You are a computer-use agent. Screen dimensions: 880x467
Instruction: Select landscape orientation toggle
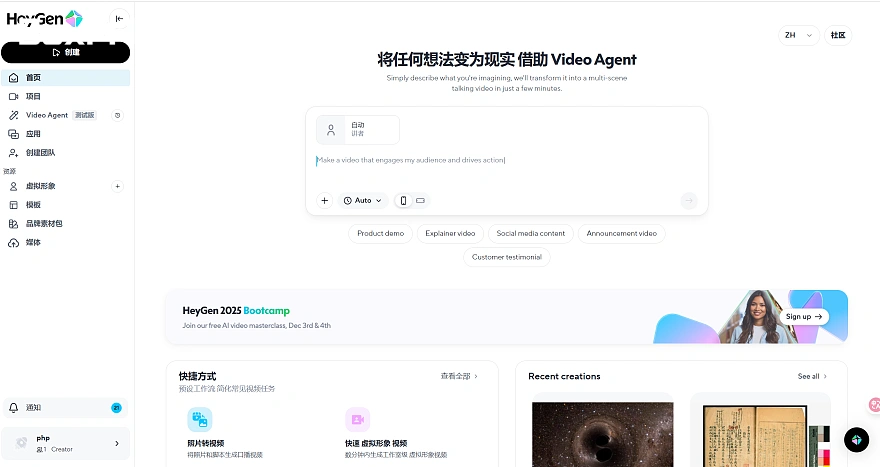pos(420,200)
